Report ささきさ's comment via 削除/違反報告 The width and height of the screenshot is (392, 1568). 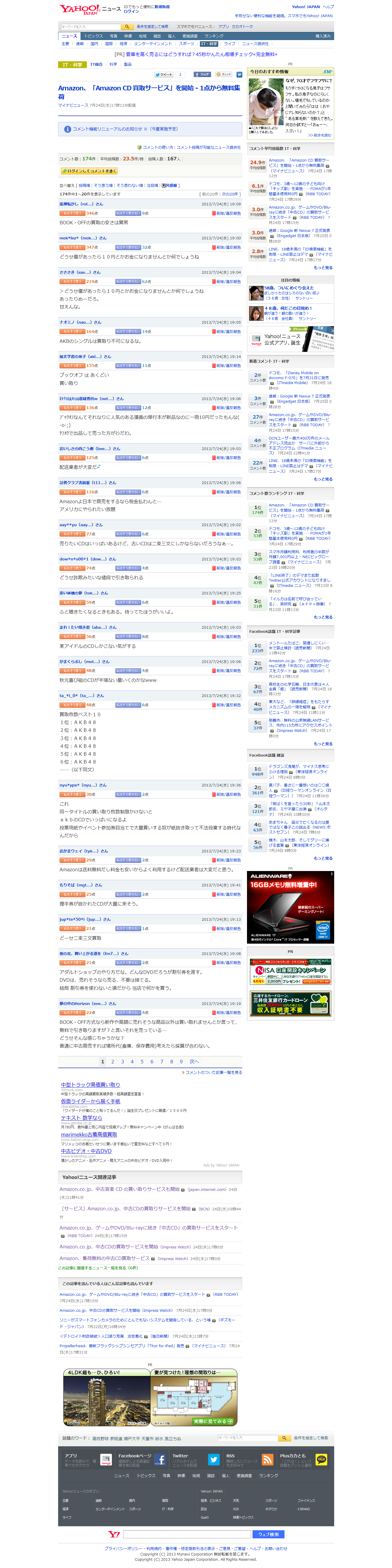point(226,281)
